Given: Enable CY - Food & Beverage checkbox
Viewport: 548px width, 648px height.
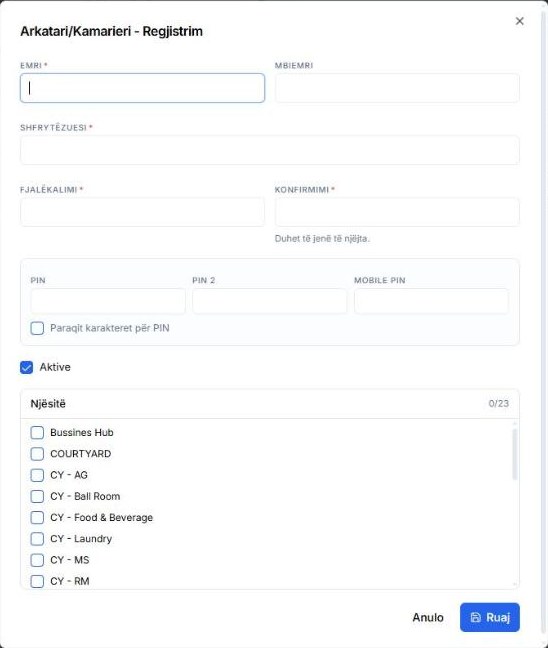Looking at the screenshot, I should click(37, 517).
